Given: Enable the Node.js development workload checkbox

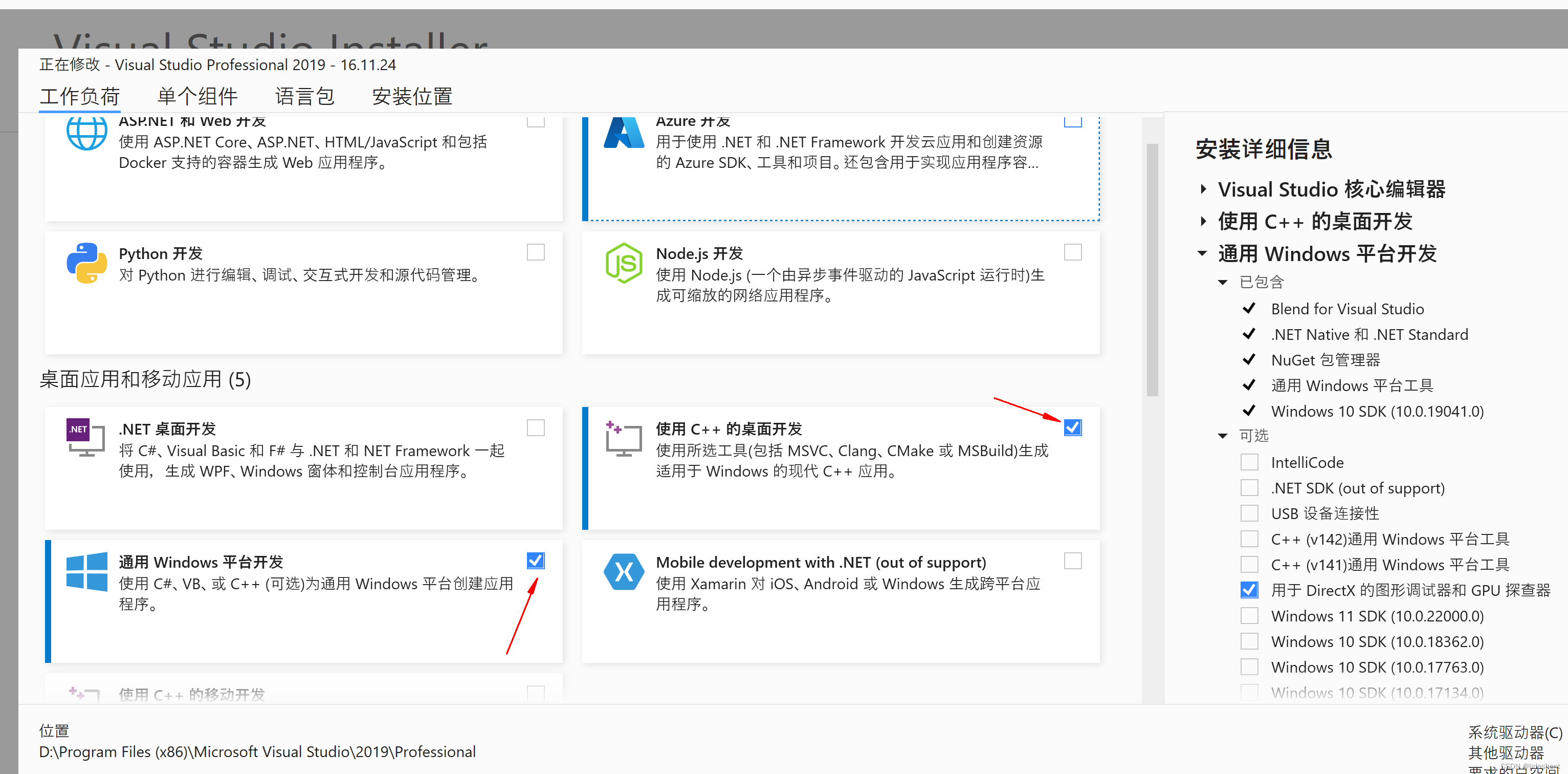Looking at the screenshot, I should [x=1072, y=252].
